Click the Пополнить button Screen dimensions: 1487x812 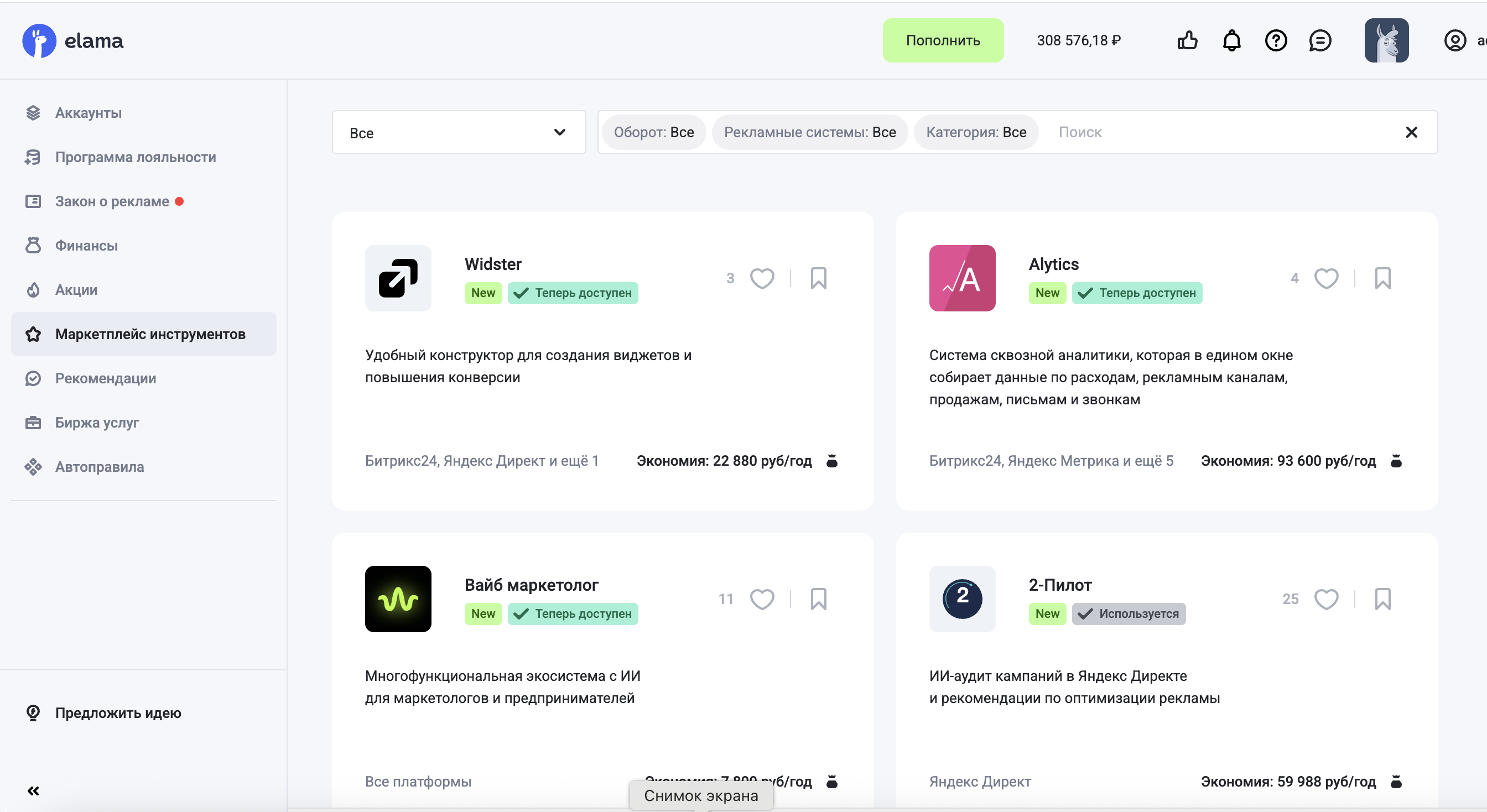942,40
